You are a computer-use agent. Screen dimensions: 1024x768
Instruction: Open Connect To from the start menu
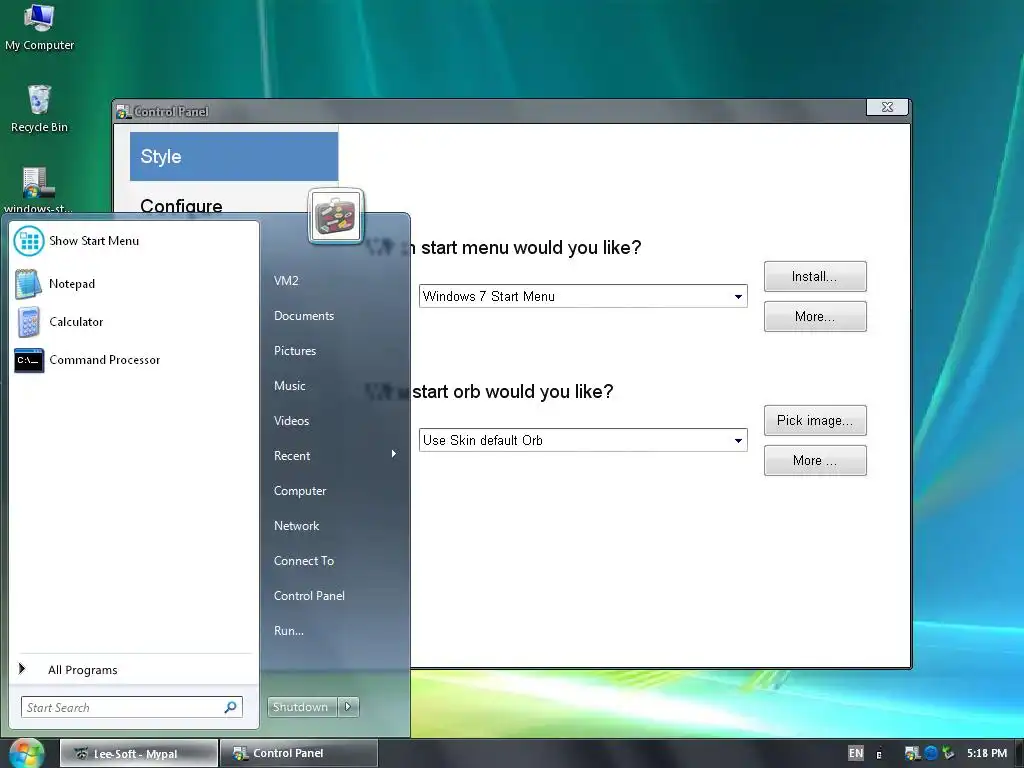tap(304, 561)
